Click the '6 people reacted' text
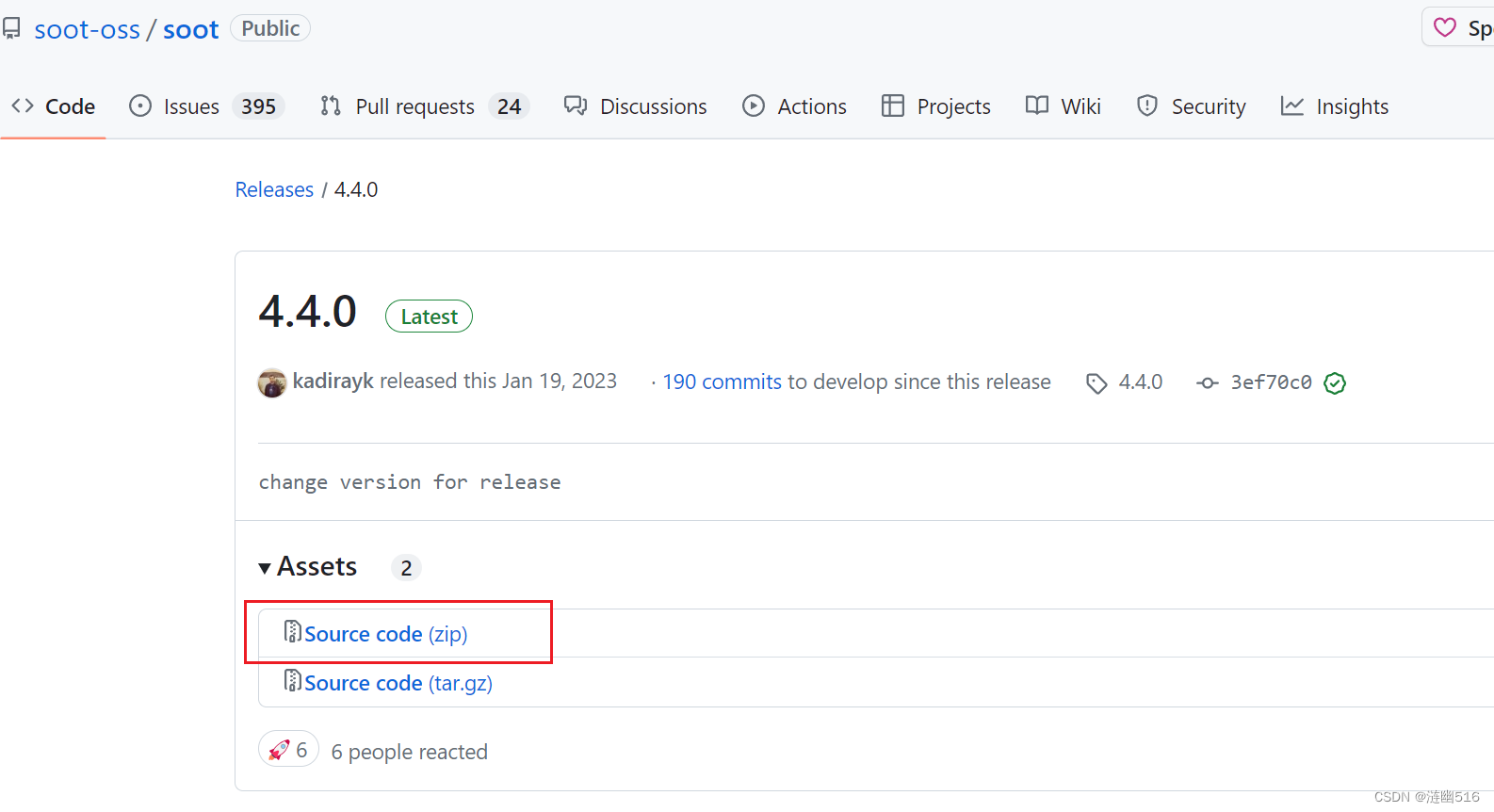 point(410,752)
